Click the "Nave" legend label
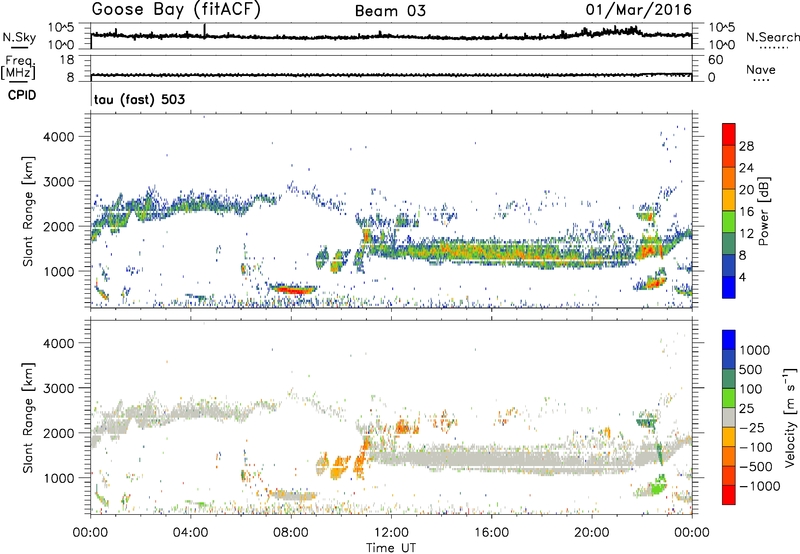Viewport: 800px width, 554px height. coord(761,69)
